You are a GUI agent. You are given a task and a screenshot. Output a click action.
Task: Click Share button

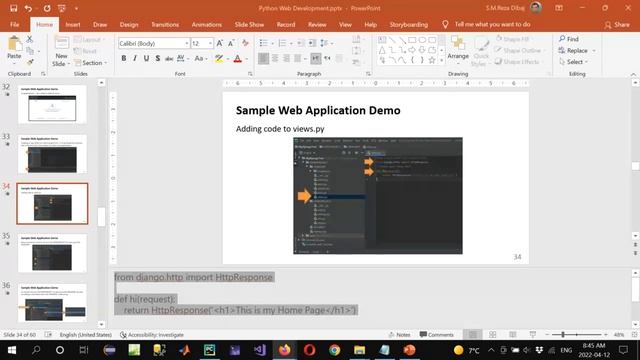(x=617, y=25)
